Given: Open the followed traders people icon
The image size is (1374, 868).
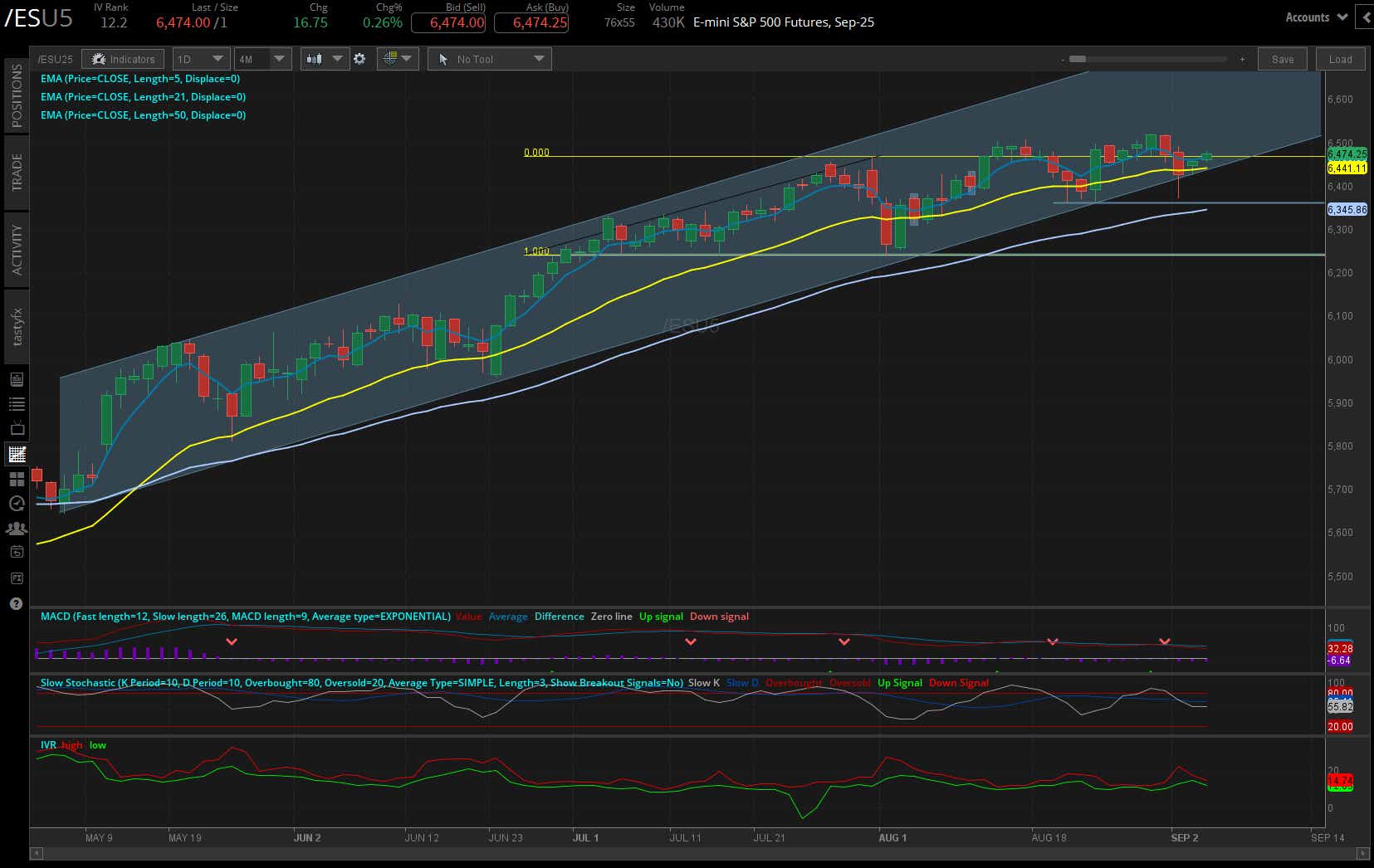Looking at the screenshot, I should [x=16, y=528].
